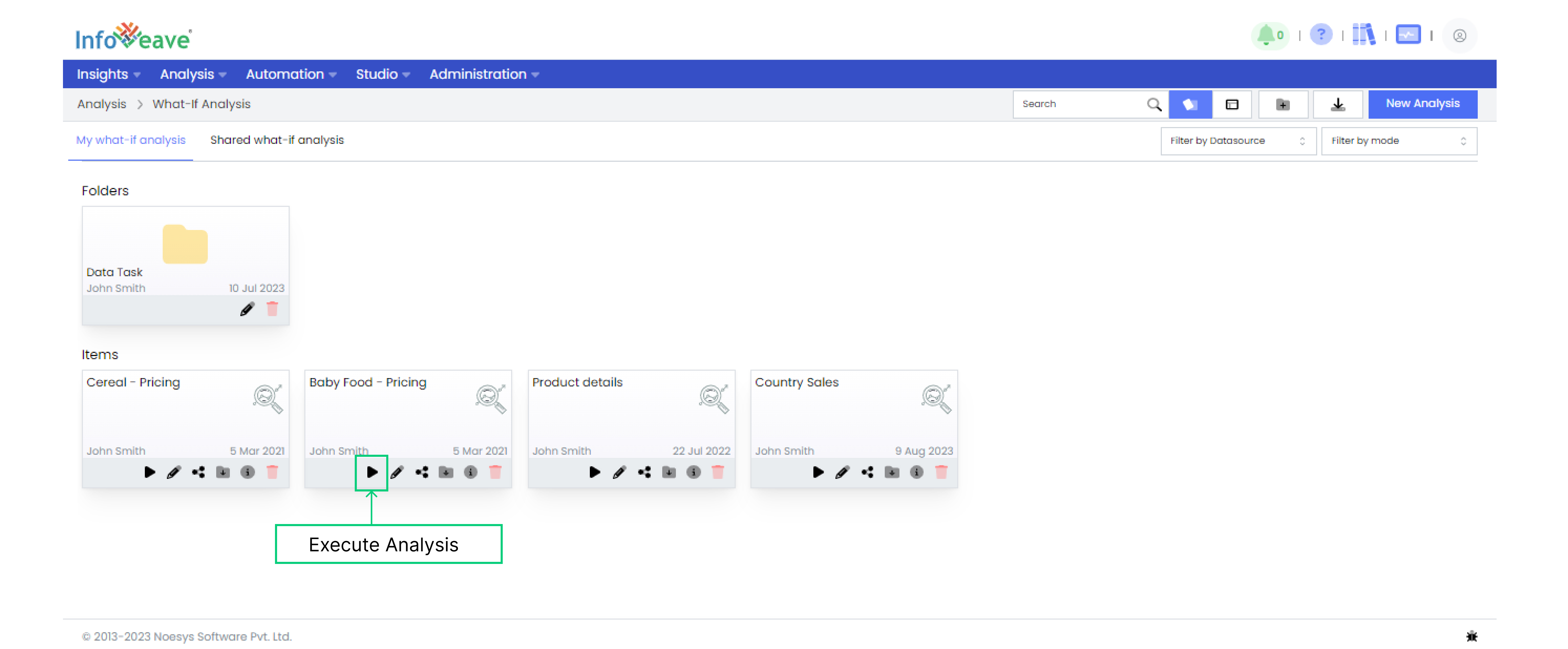Switch to My what-if analysis tab

click(131, 140)
